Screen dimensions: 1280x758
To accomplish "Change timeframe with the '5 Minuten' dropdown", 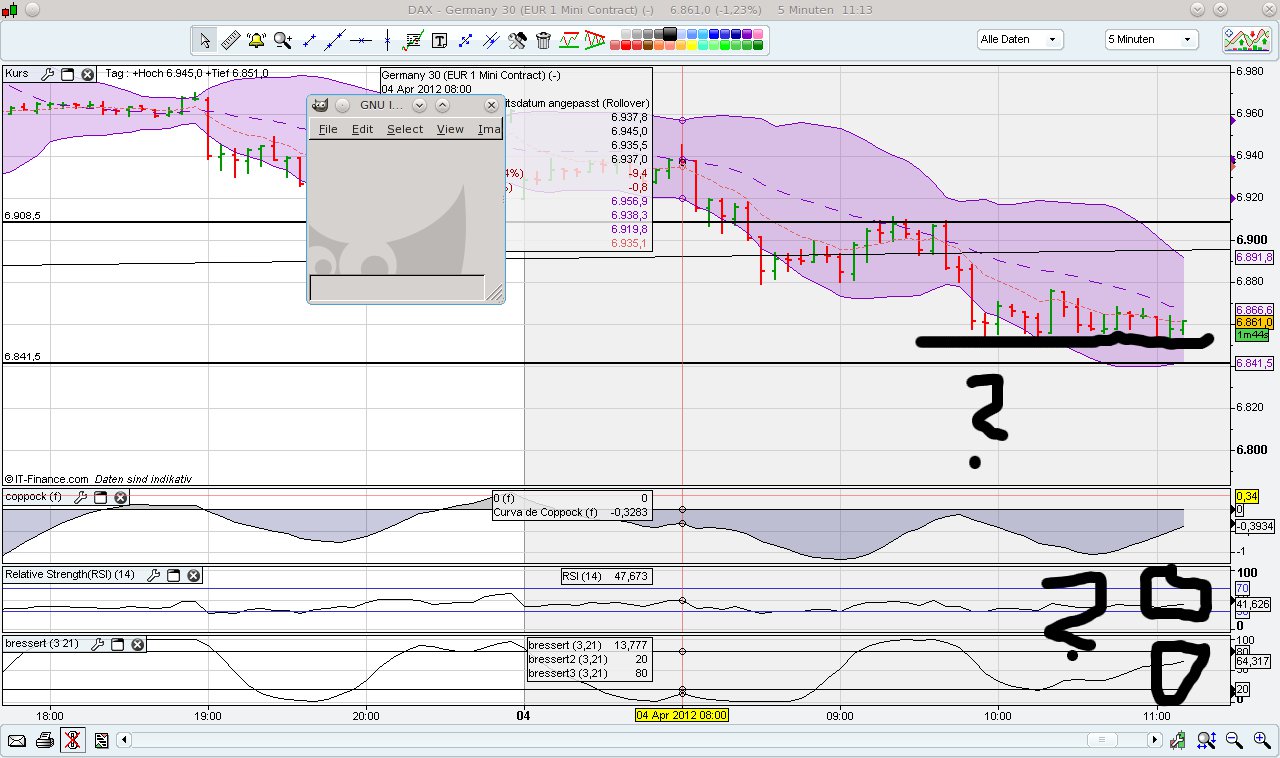I will pyautogui.click(x=1149, y=38).
